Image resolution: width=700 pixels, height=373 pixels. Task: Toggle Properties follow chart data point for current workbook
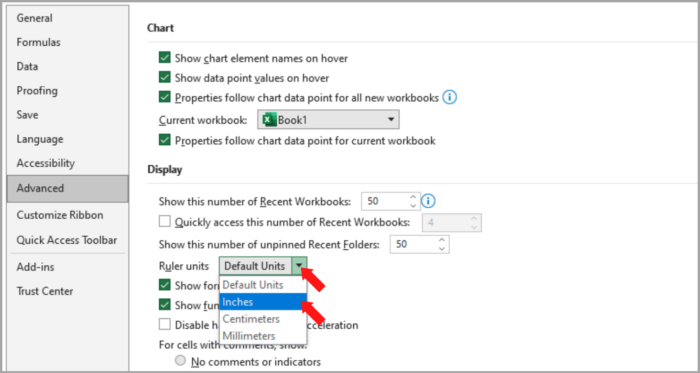coord(165,140)
